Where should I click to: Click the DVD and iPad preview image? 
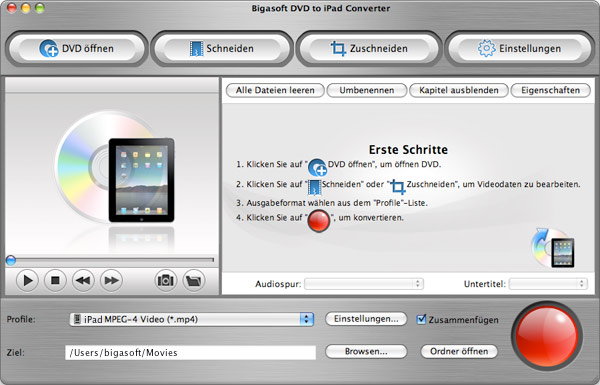click(x=115, y=167)
